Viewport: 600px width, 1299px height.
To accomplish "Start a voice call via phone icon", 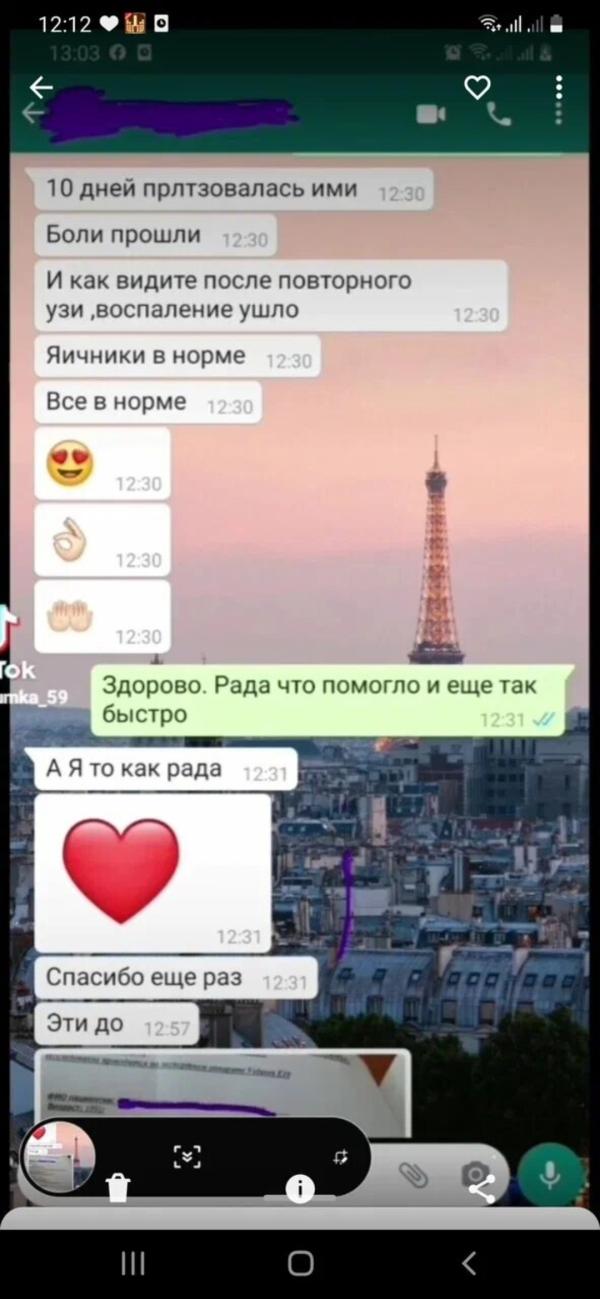I will click(x=498, y=115).
